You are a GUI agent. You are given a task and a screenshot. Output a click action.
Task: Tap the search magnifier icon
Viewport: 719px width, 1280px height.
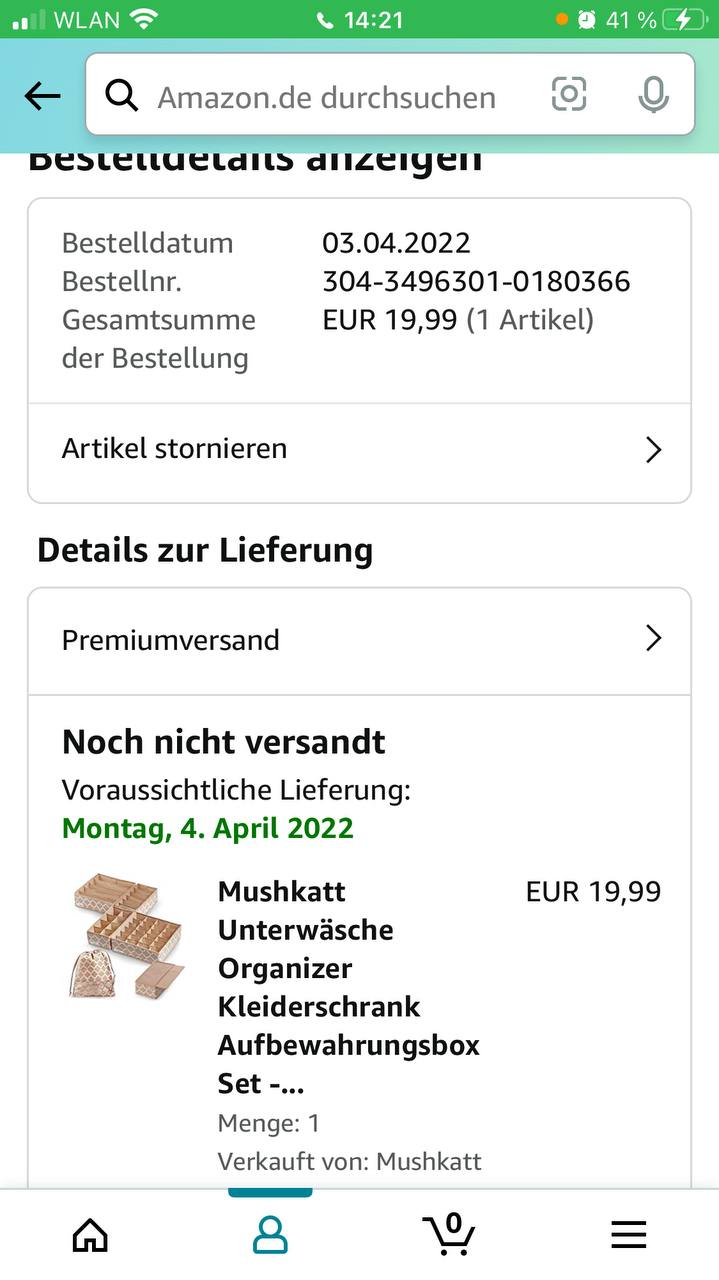[121, 96]
